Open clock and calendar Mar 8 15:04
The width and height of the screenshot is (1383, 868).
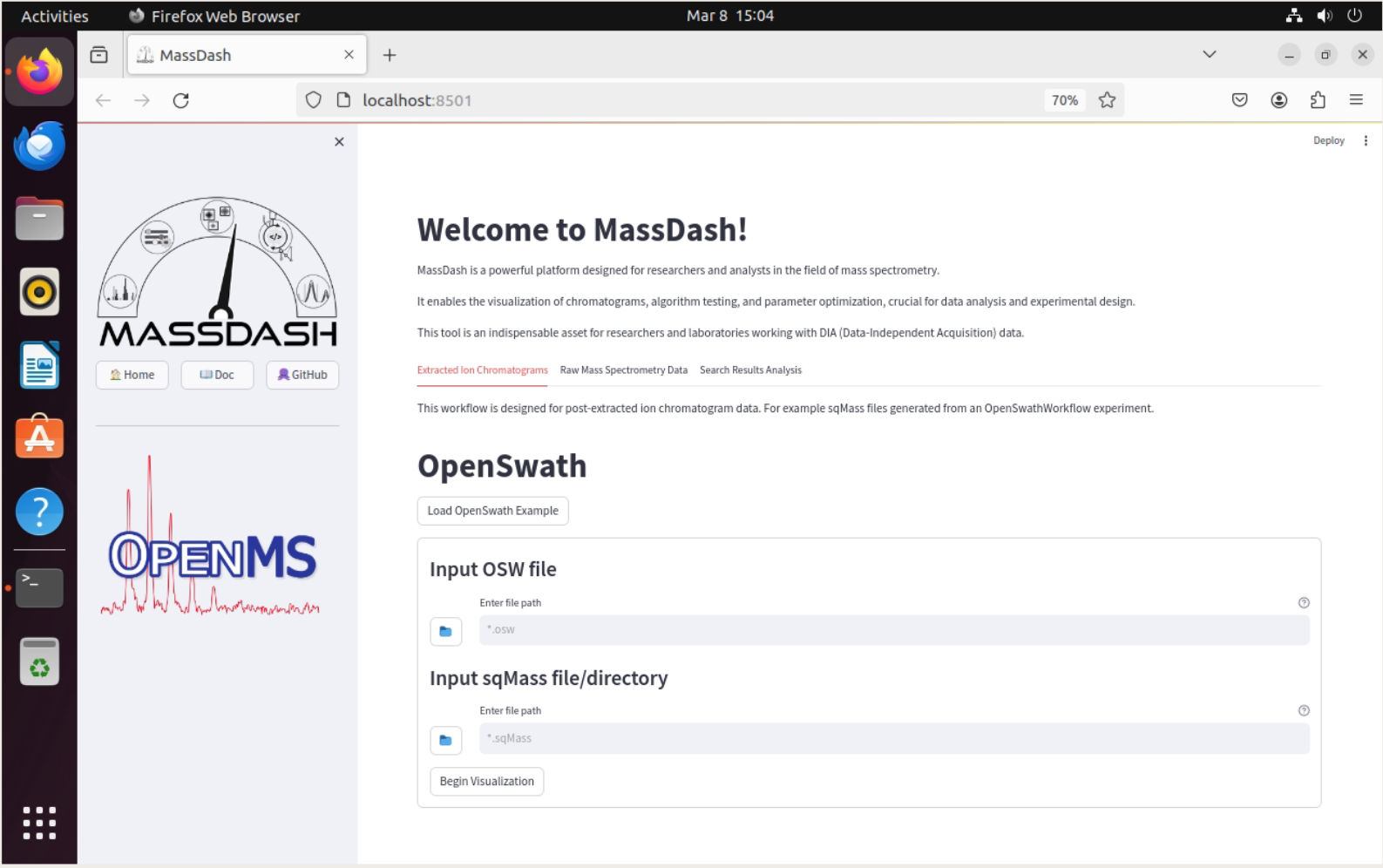[730, 16]
